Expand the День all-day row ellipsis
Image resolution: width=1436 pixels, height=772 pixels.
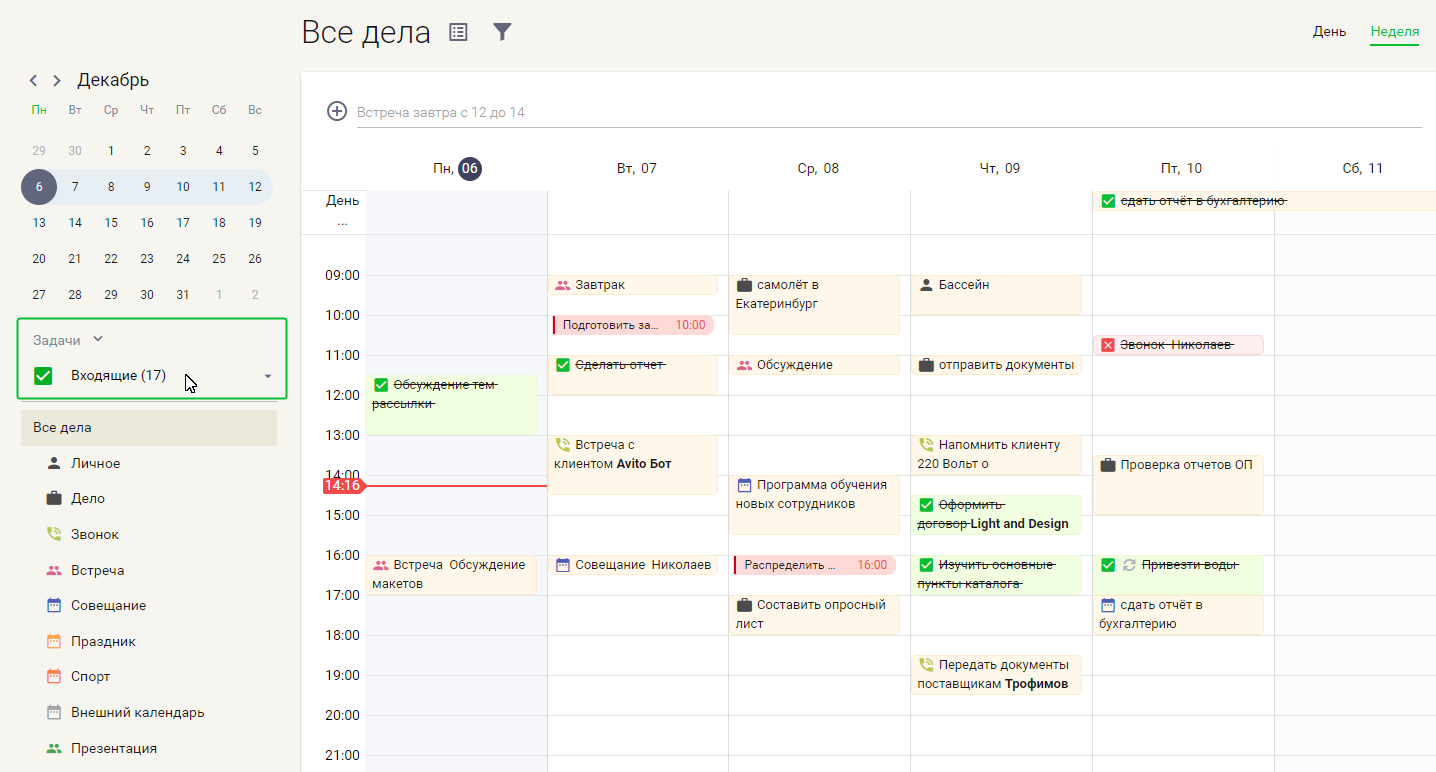[x=342, y=222]
